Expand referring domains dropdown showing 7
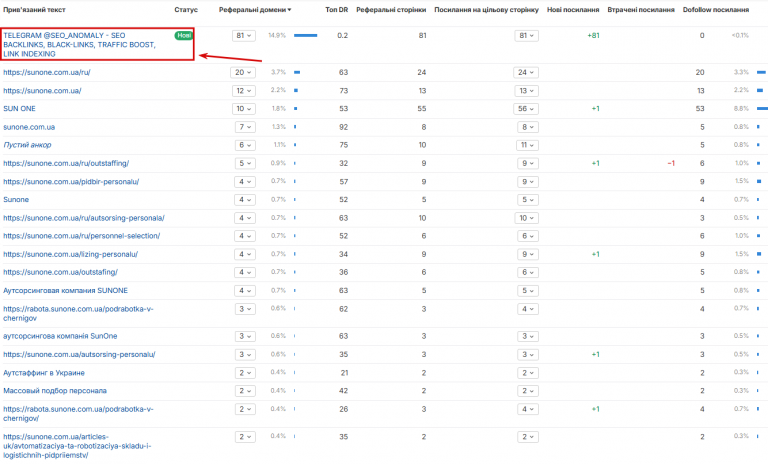The height and width of the screenshot is (464, 768). click(245, 127)
